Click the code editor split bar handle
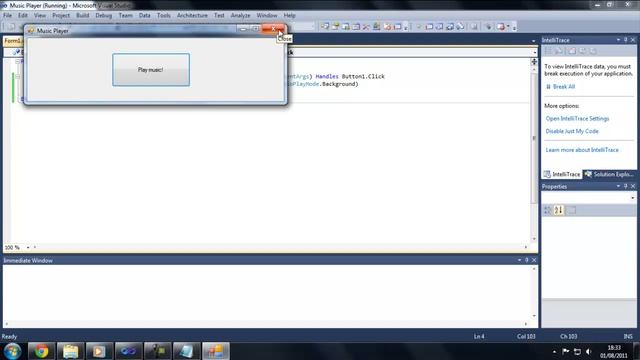 coord(534,62)
